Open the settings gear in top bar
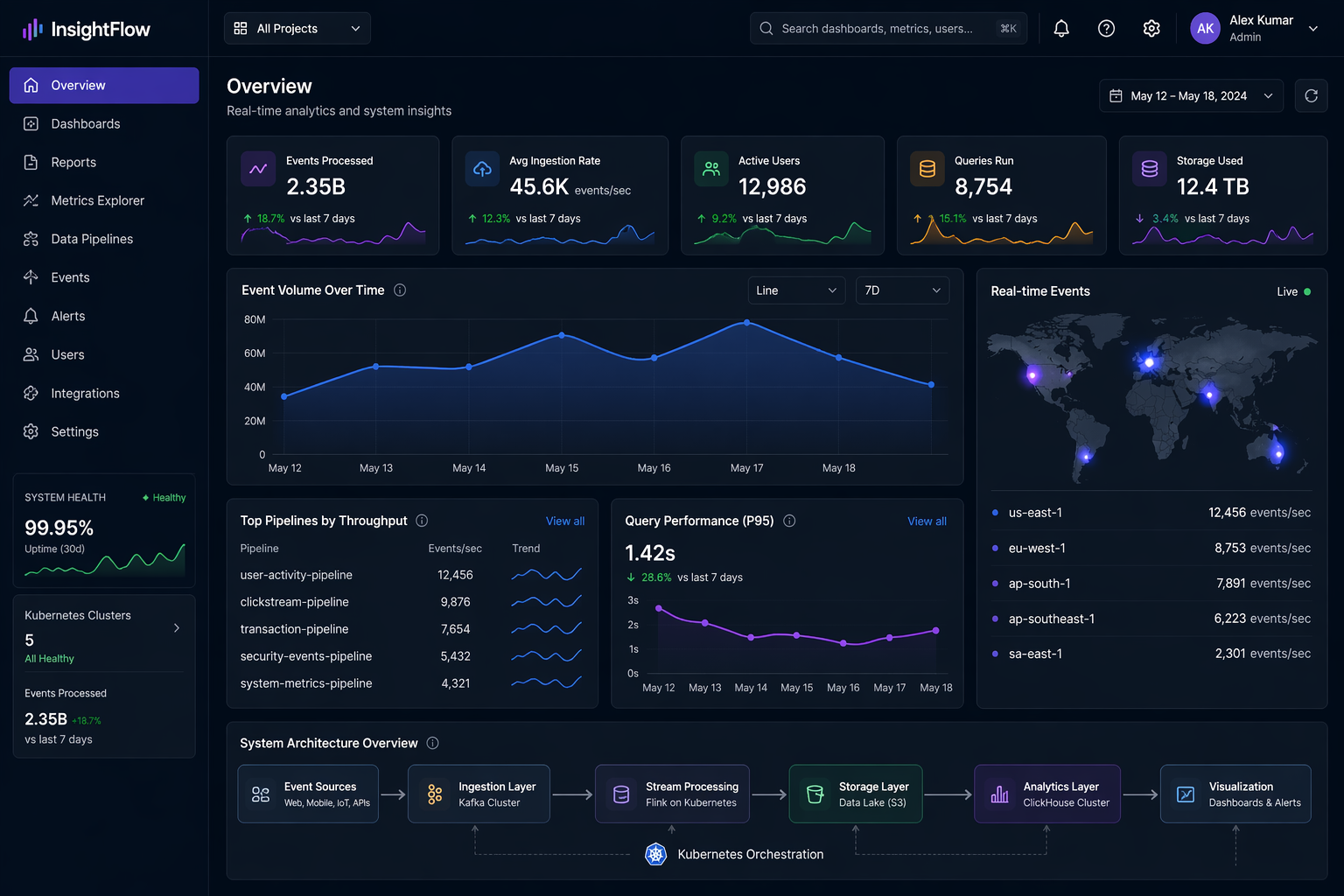This screenshot has height=896, width=1344. click(x=1151, y=28)
